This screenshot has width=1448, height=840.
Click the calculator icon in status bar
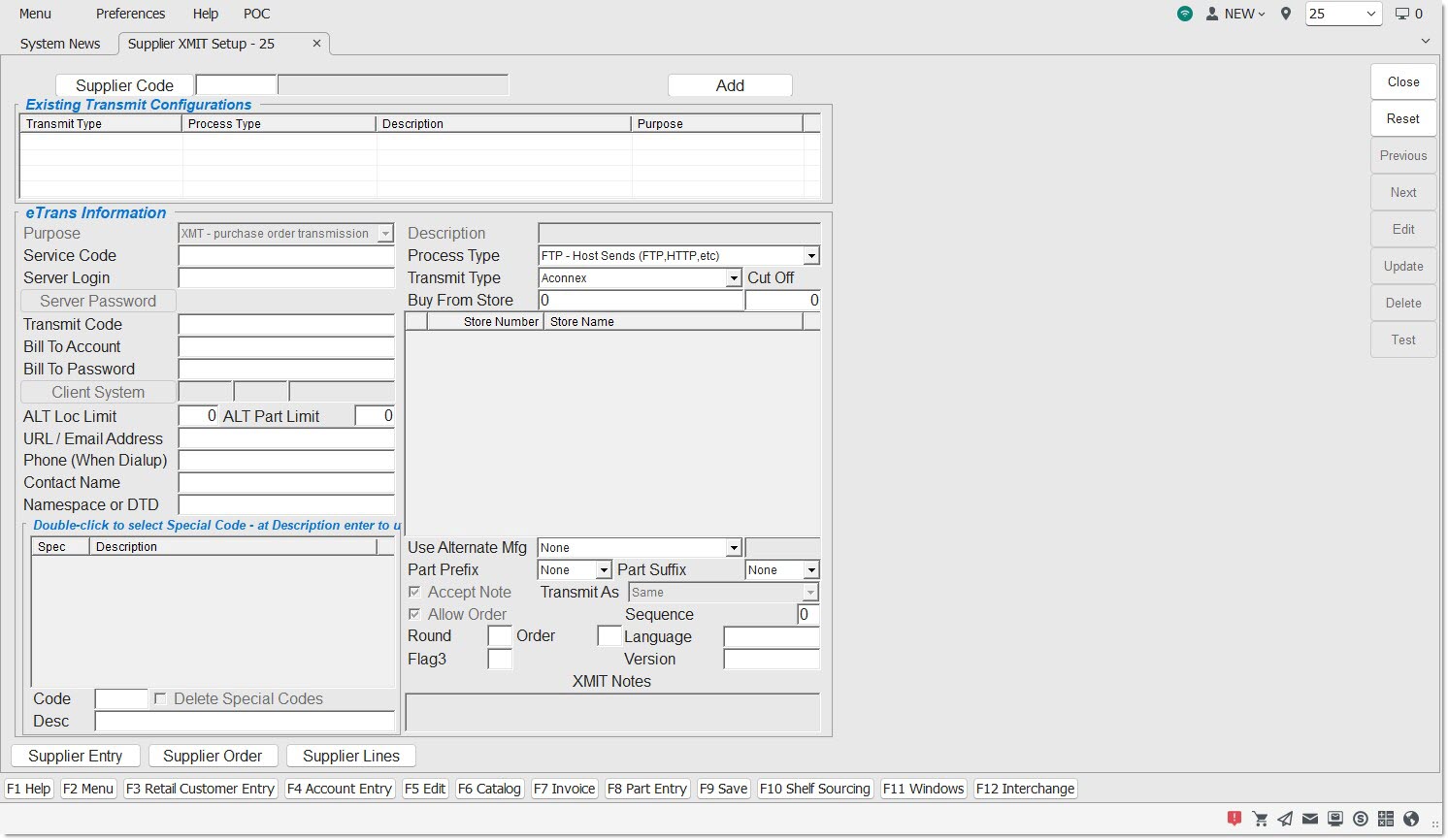coord(1386,819)
